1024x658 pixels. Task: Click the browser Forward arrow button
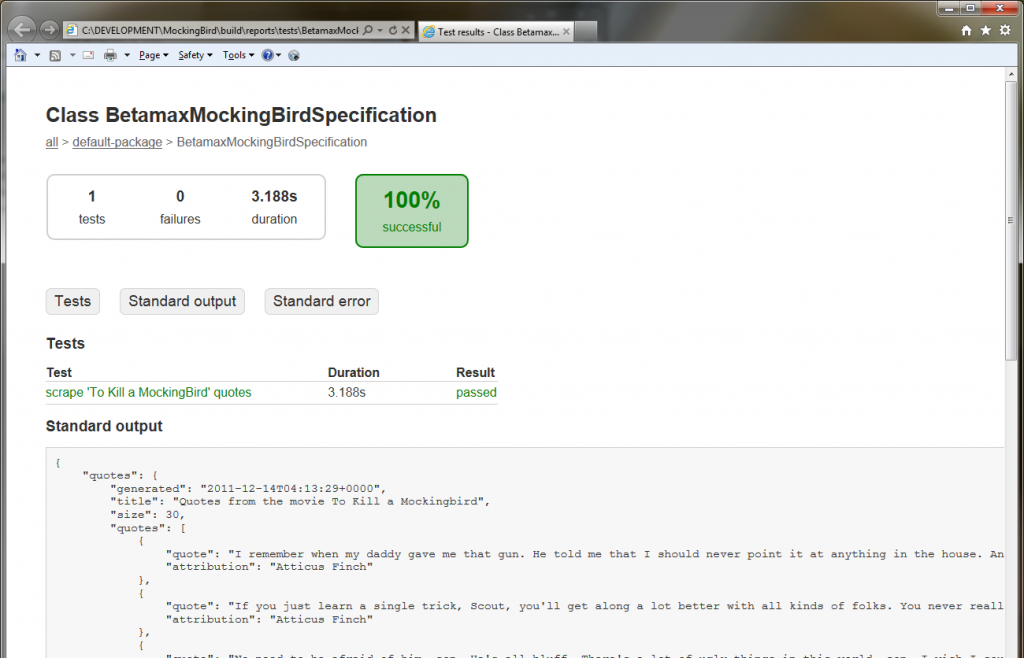[49, 30]
